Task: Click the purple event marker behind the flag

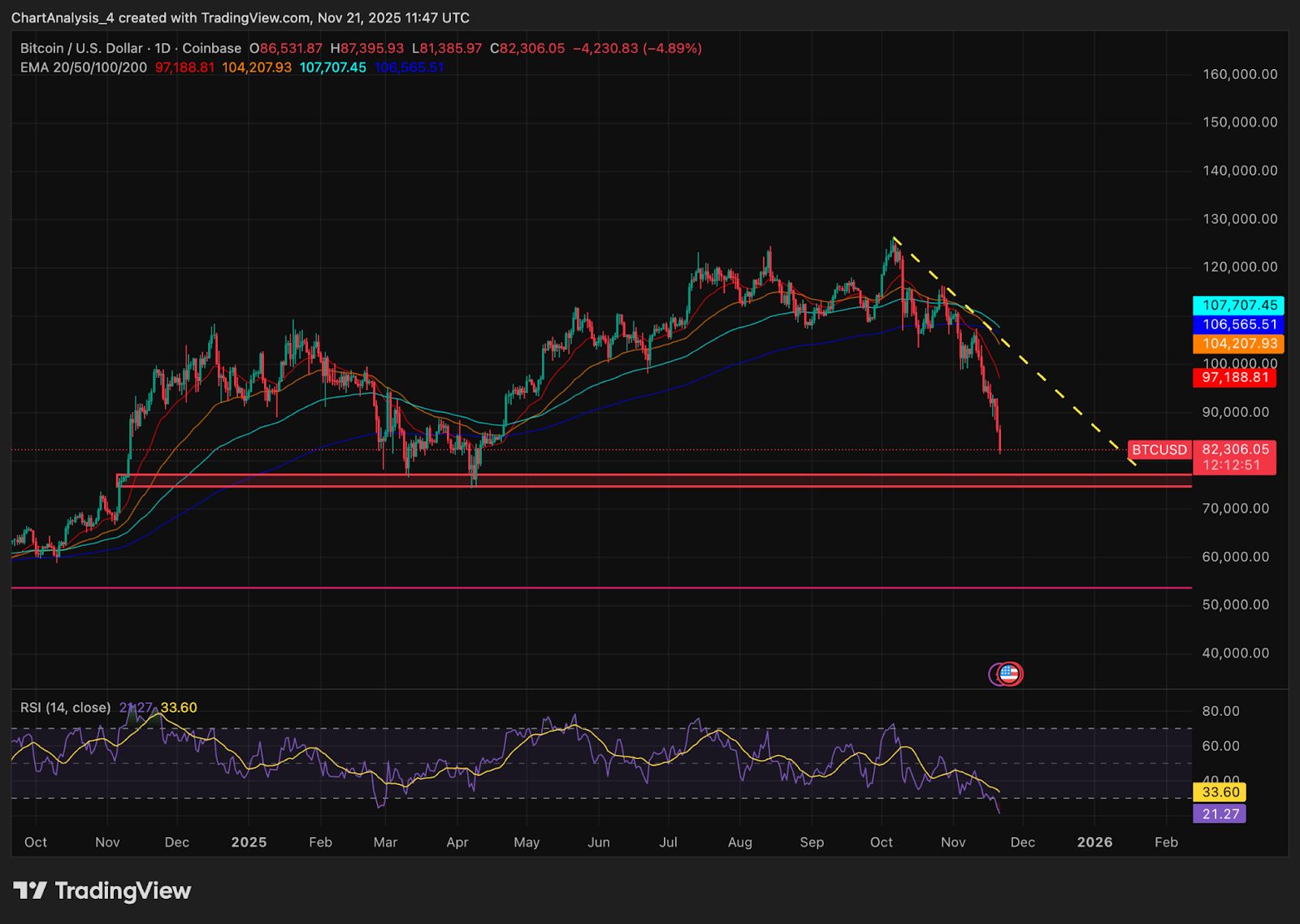Action: (x=994, y=674)
